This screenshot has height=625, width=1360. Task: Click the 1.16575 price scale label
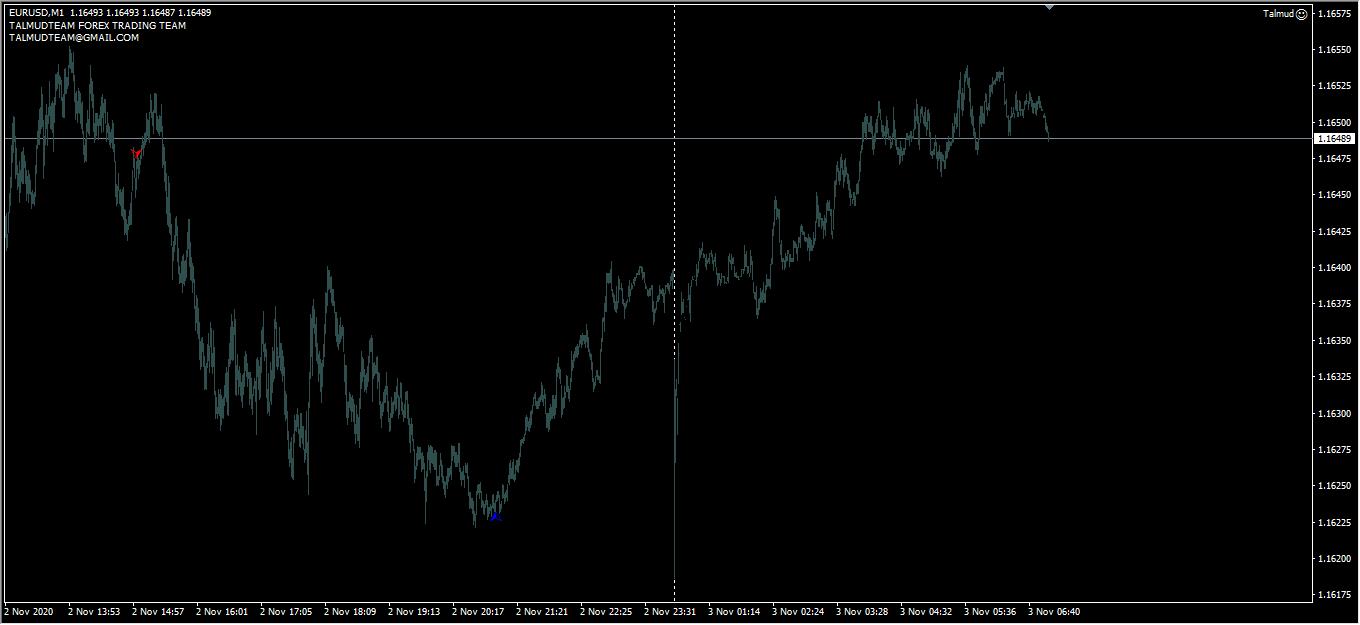click(1335, 14)
